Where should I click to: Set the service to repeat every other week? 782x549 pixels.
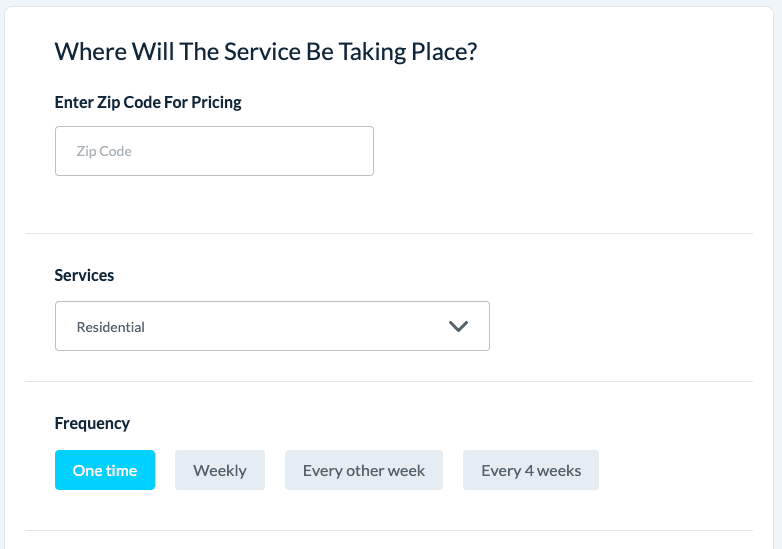coord(364,470)
